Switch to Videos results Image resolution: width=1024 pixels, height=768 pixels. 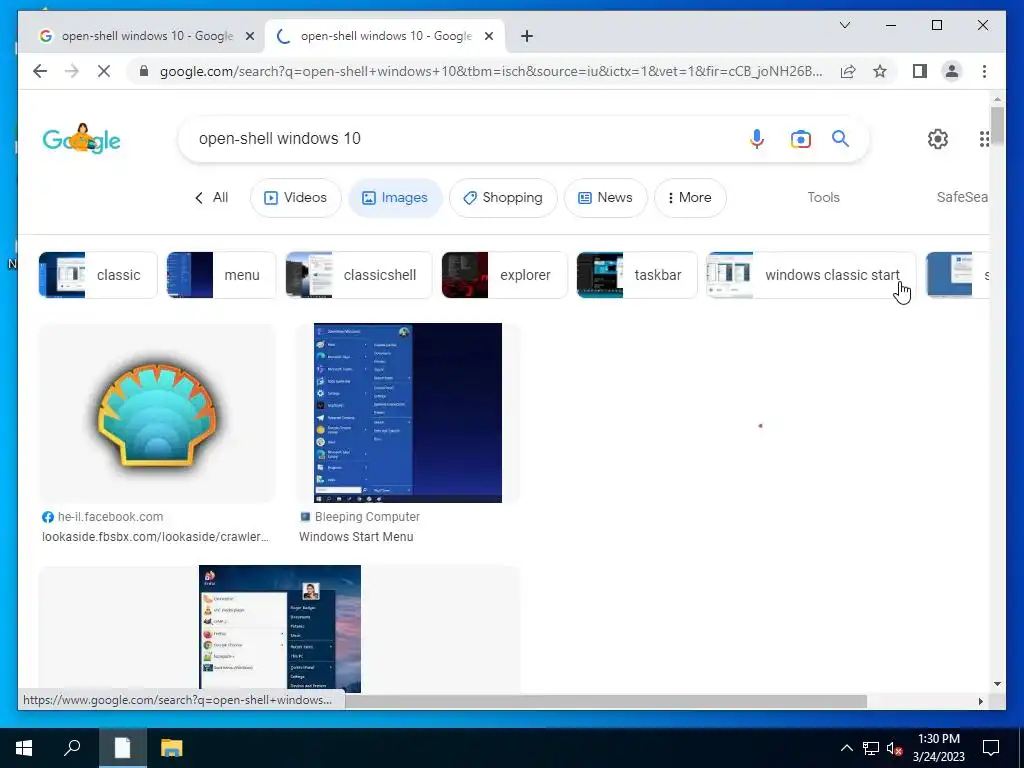(x=296, y=197)
